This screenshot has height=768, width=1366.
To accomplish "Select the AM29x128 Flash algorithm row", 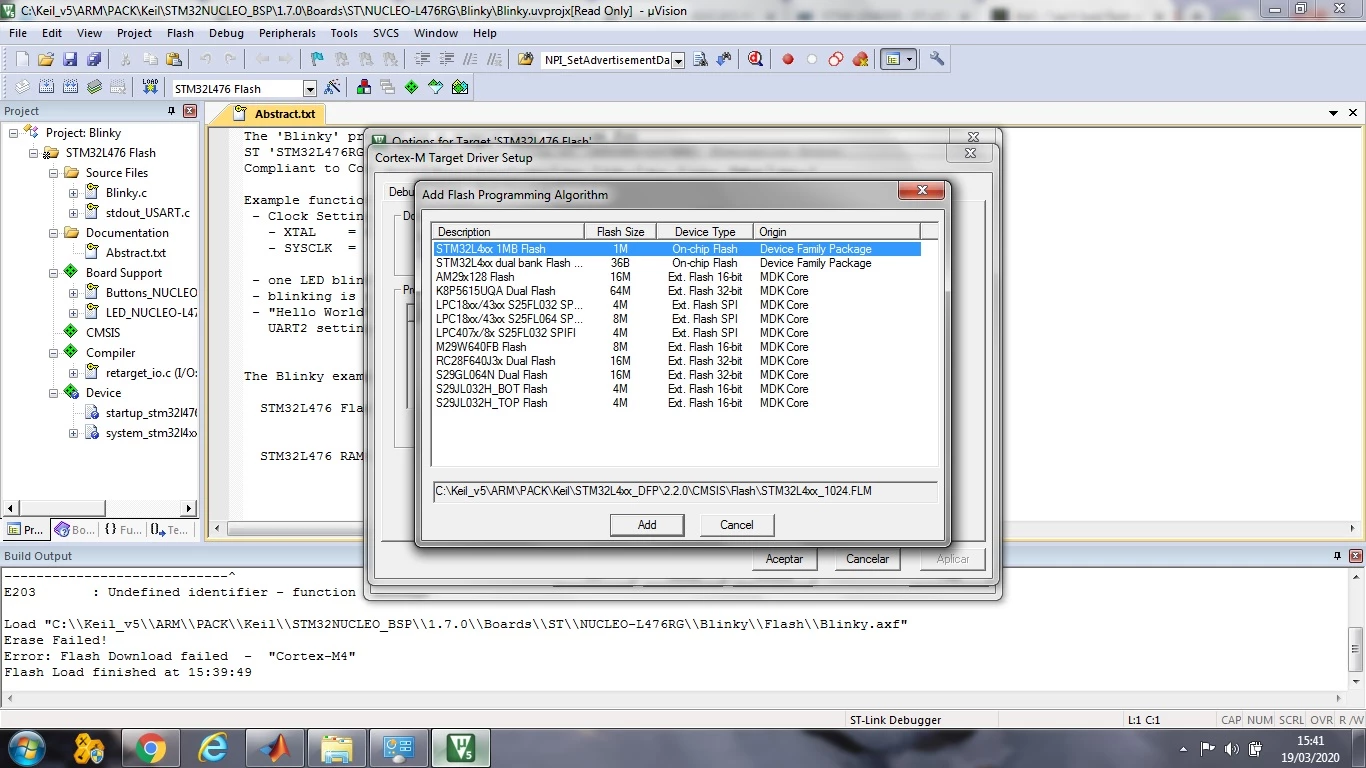I will pyautogui.click(x=677, y=277).
